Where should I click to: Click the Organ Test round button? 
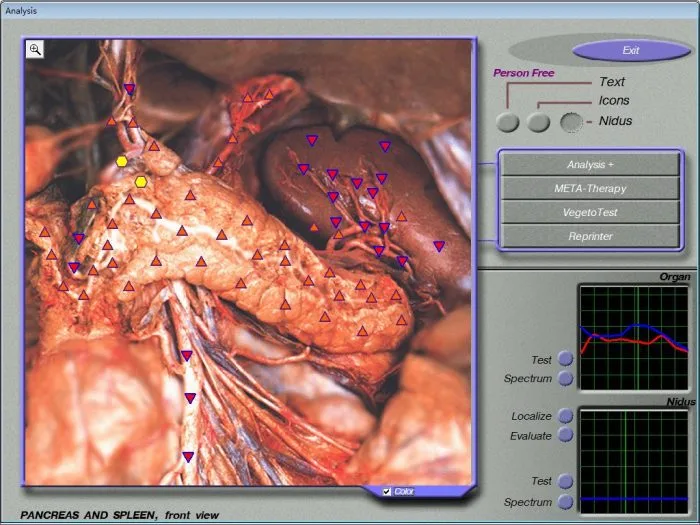pos(566,358)
